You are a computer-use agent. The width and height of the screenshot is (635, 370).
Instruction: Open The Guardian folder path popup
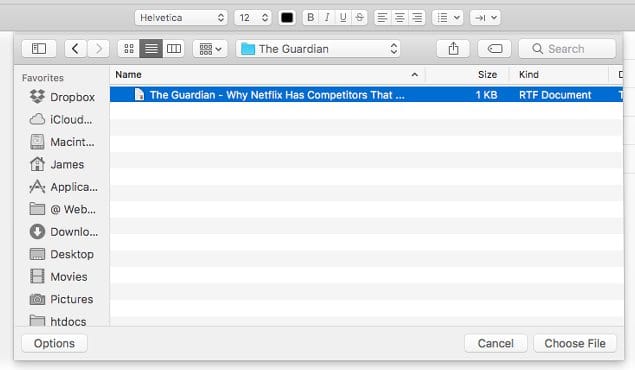(318, 49)
